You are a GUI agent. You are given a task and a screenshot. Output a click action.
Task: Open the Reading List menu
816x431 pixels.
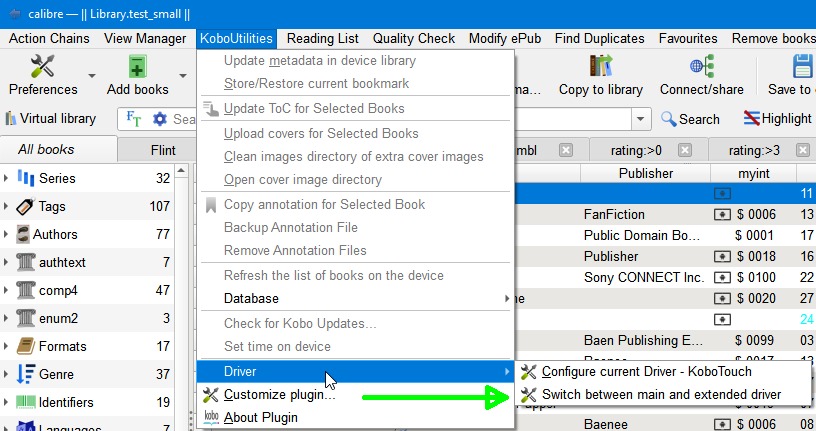(322, 39)
